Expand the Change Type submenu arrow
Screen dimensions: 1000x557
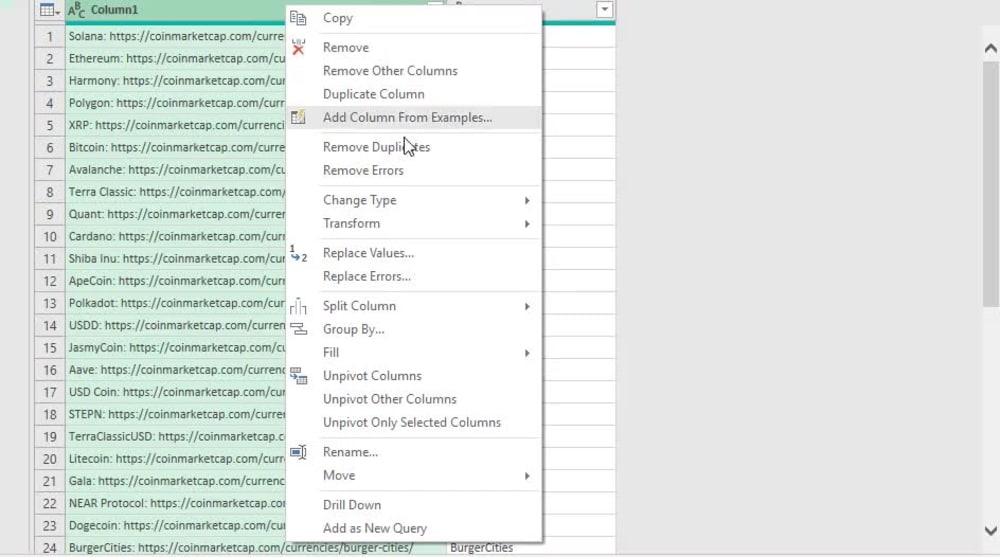(527, 200)
